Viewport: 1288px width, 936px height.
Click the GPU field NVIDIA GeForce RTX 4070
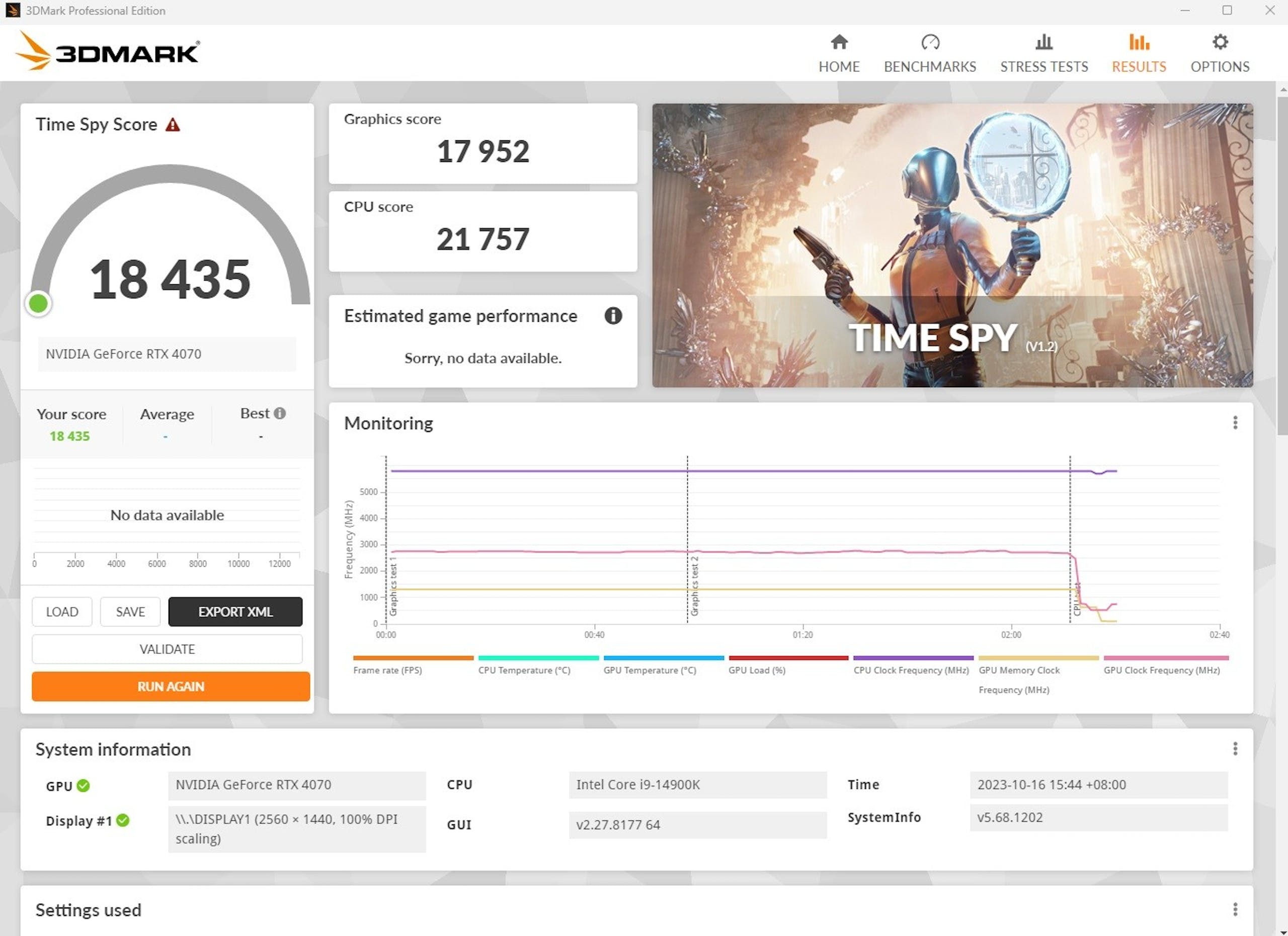(297, 785)
